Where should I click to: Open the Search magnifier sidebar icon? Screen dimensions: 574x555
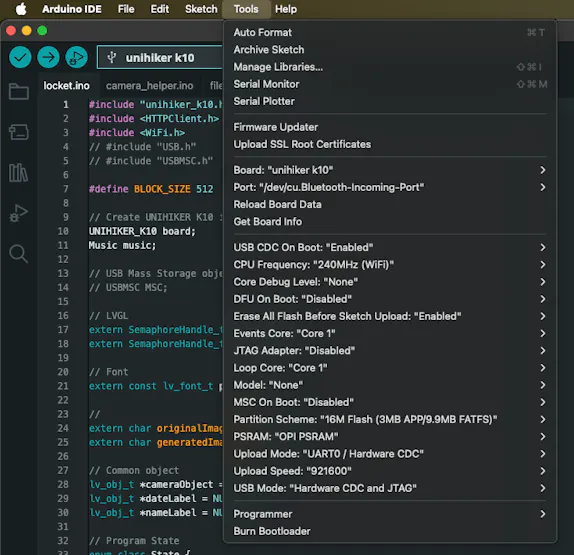tap(18, 253)
